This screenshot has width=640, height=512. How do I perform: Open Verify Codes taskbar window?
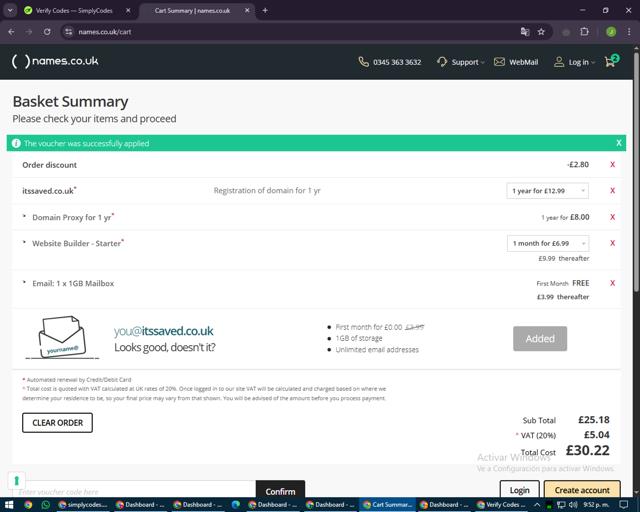click(502, 505)
